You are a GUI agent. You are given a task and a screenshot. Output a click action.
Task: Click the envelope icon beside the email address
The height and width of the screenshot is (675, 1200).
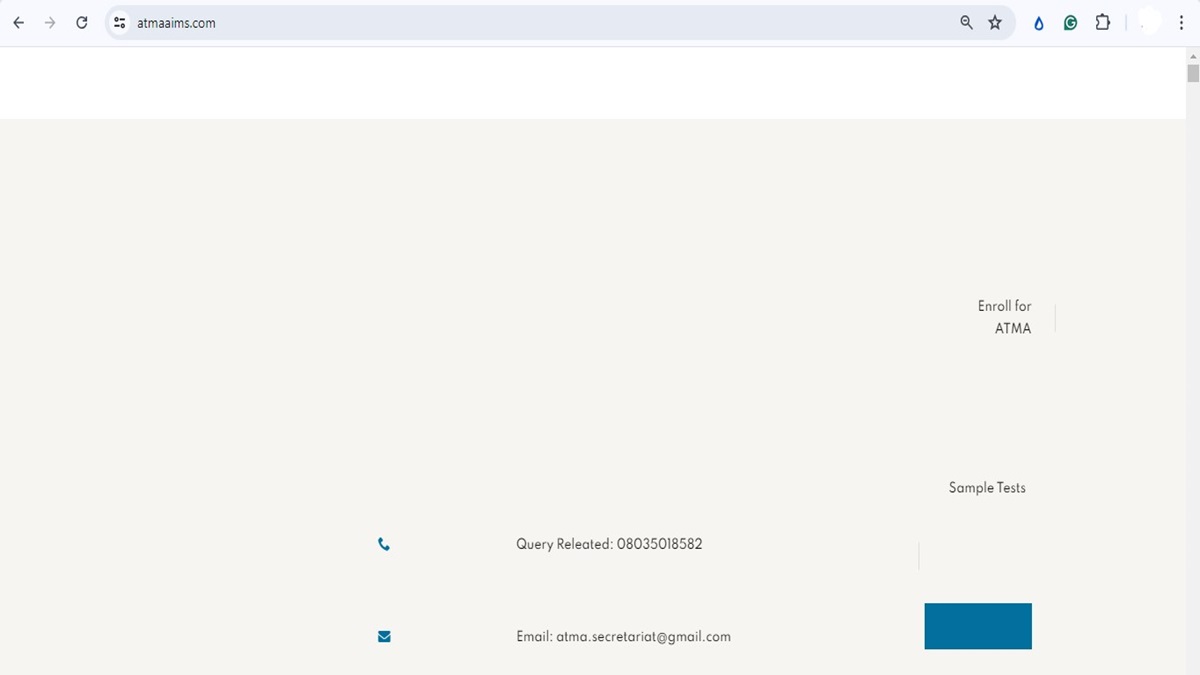(384, 636)
